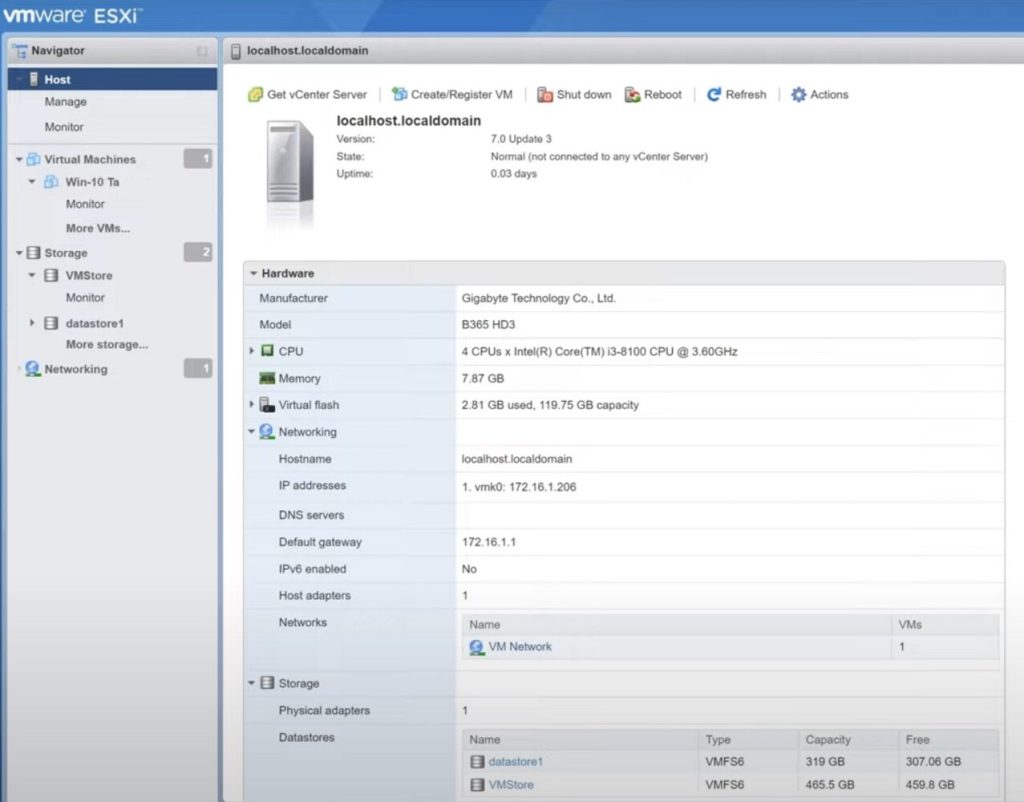The image size is (1024, 802).
Task: Expand the CPU row details
Action: (x=251, y=351)
